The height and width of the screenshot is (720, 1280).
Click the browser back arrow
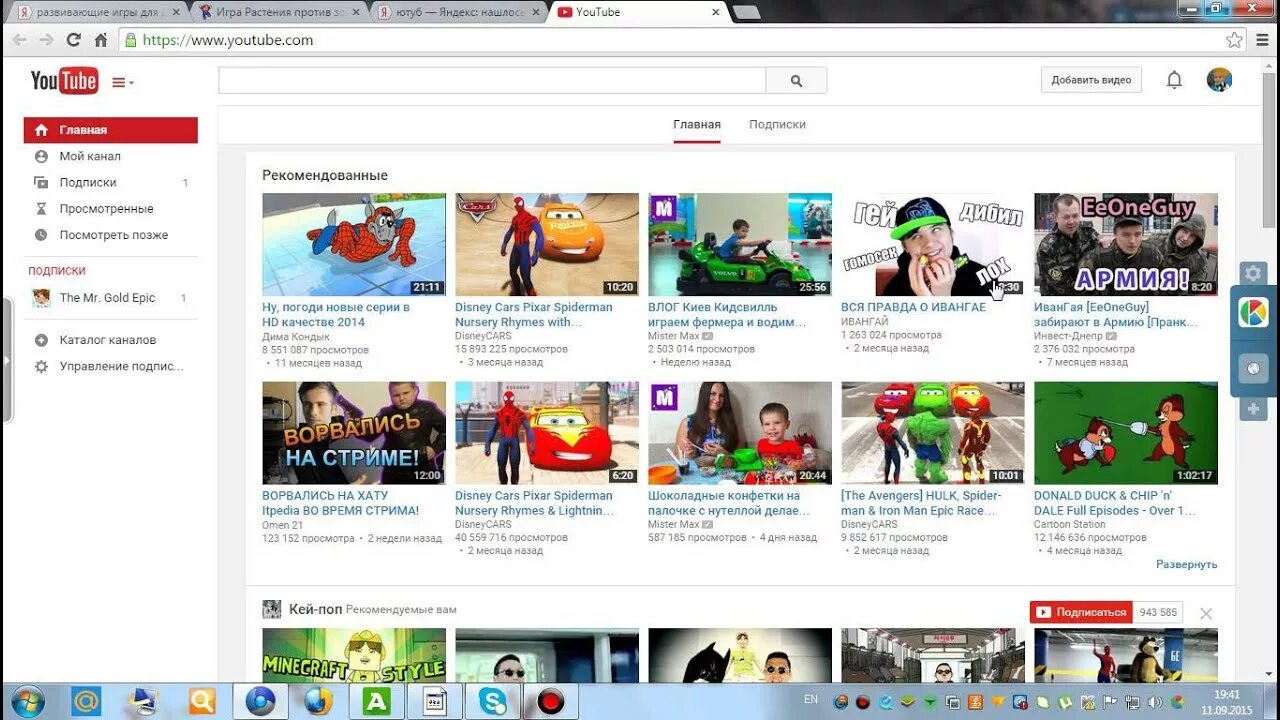coord(19,40)
